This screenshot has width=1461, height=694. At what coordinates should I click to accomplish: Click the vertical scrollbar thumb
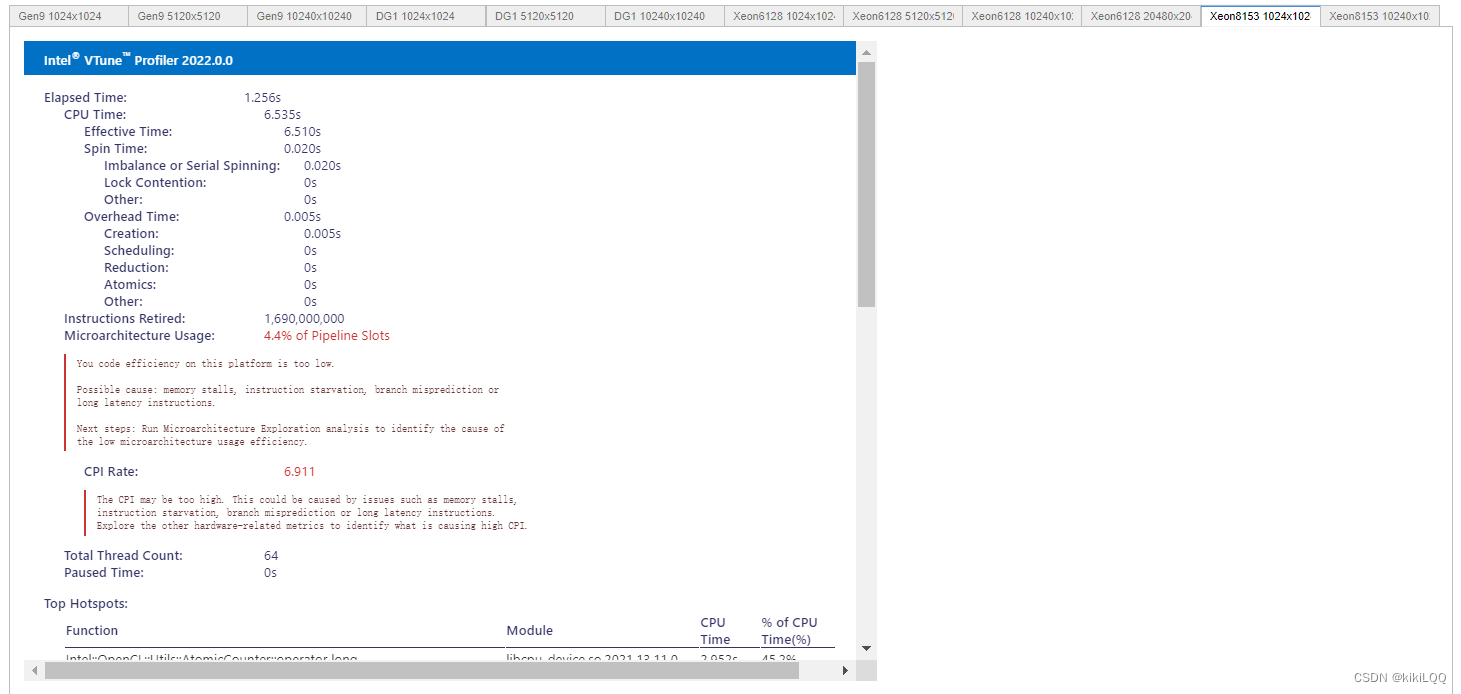coord(866,184)
